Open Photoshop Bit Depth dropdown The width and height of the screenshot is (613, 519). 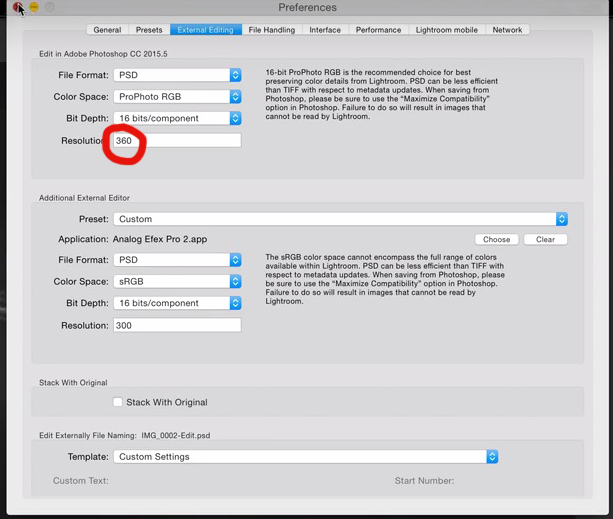click(x=178, y=118)
